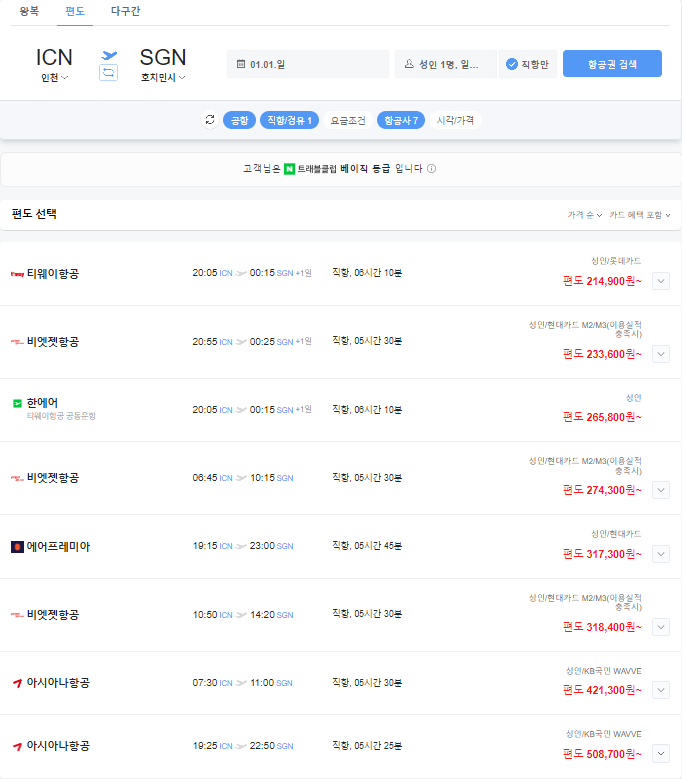This screenshot has height=779, width=682.
Task: Open the 직항/경유 1 filter
Action: point(289,120)
